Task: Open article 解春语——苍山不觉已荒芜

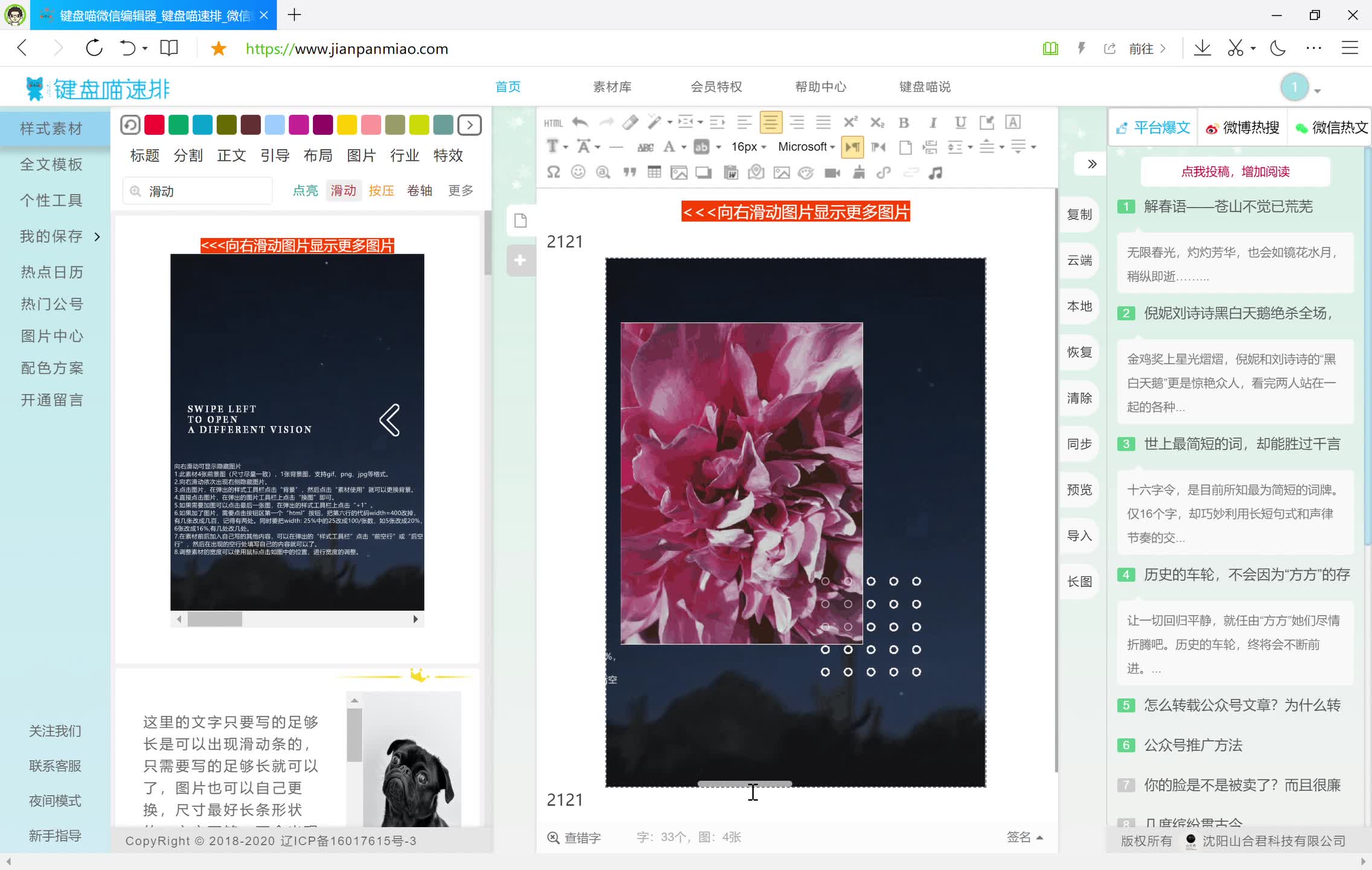Action: coord(1228,207)
